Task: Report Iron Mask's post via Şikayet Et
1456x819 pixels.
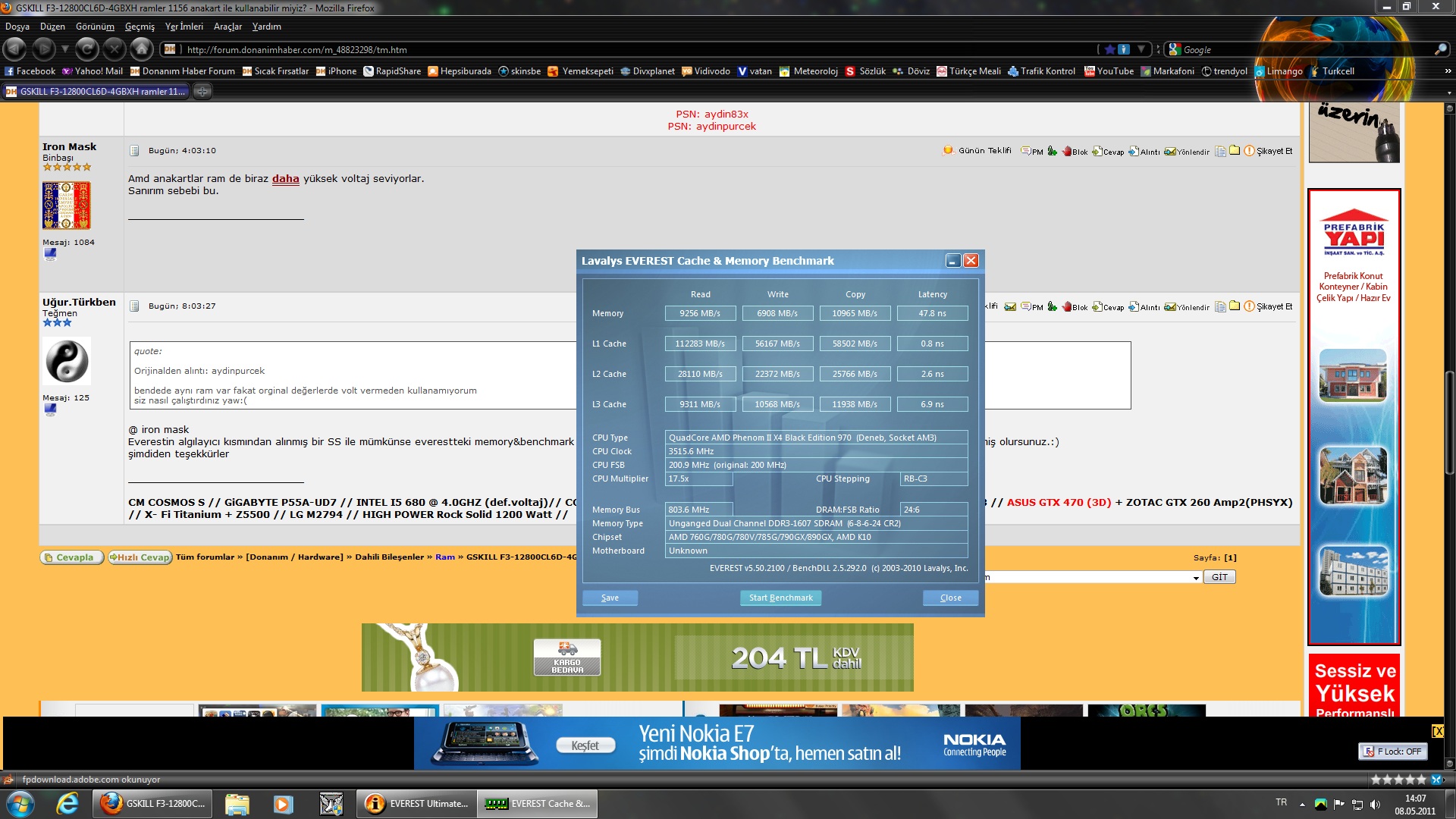Action: click(1269, 151)
